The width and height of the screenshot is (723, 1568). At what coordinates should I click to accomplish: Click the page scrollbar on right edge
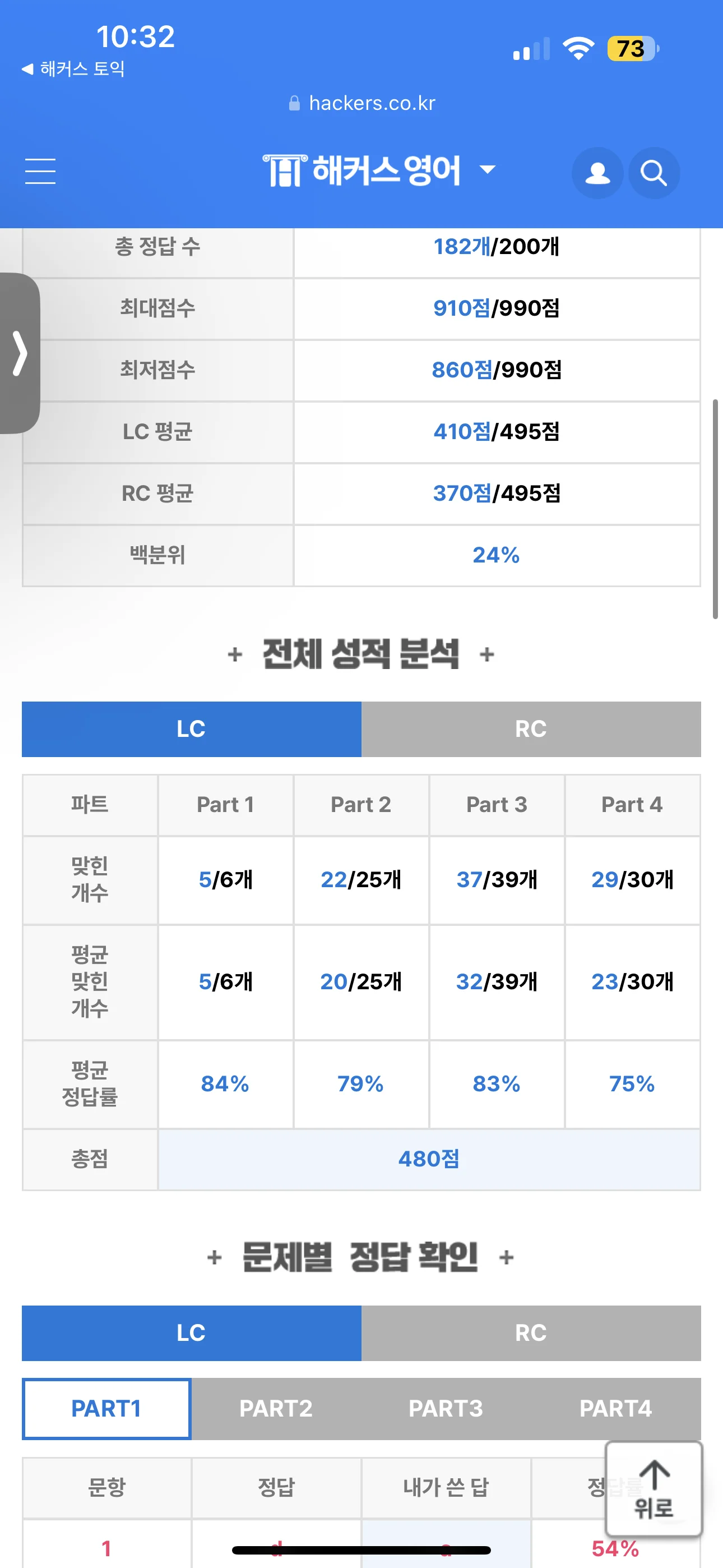point(716,509)
